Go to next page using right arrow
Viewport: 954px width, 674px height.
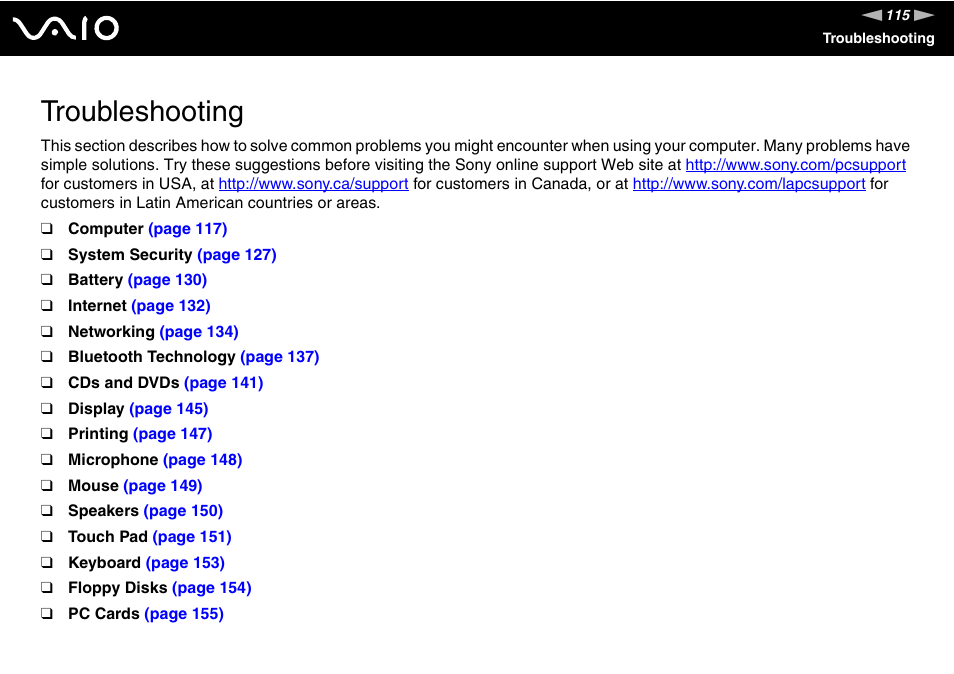click(x=924, y=15)
